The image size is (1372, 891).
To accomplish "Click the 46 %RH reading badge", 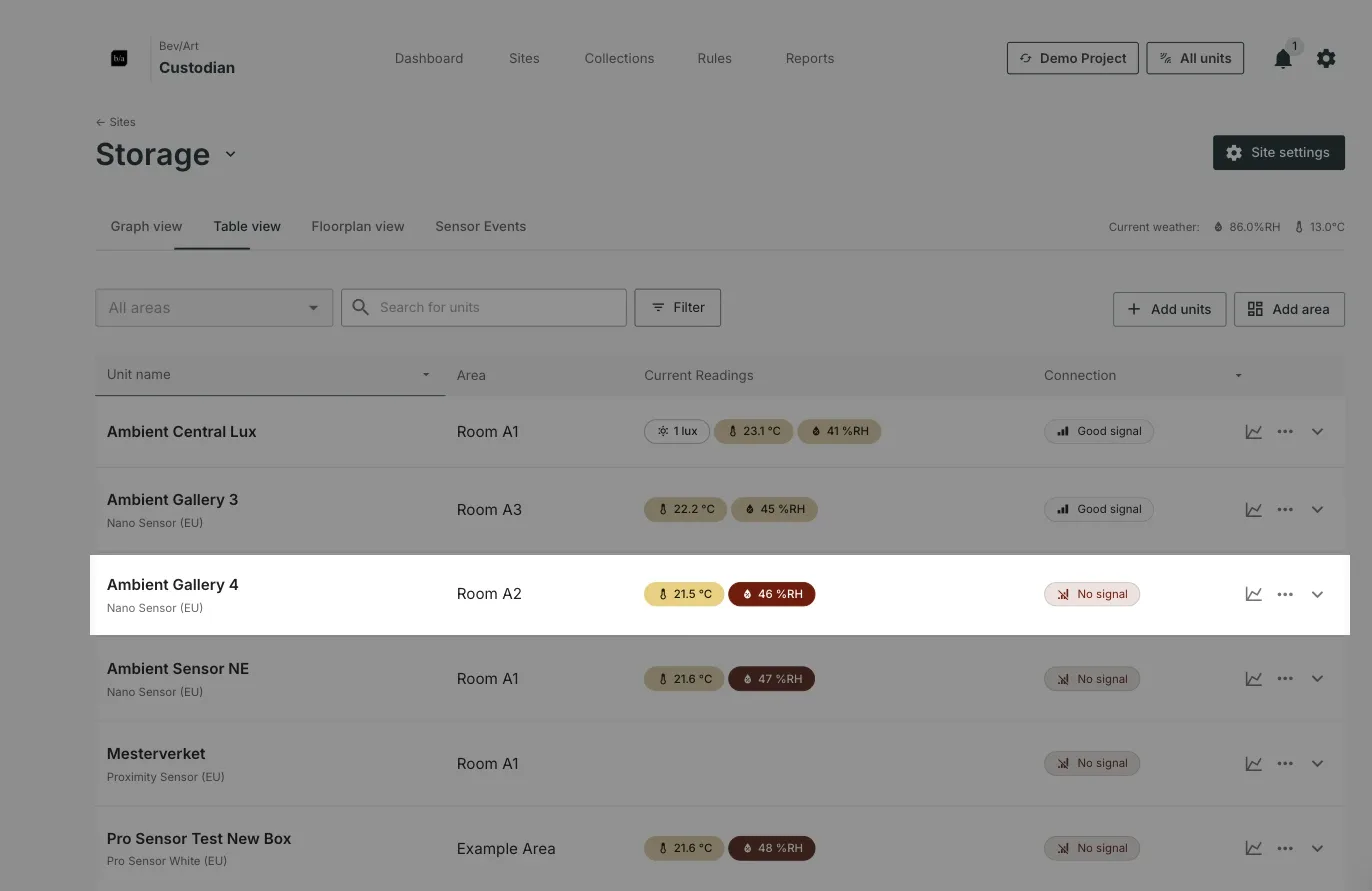I will click(x=772, y=594).
